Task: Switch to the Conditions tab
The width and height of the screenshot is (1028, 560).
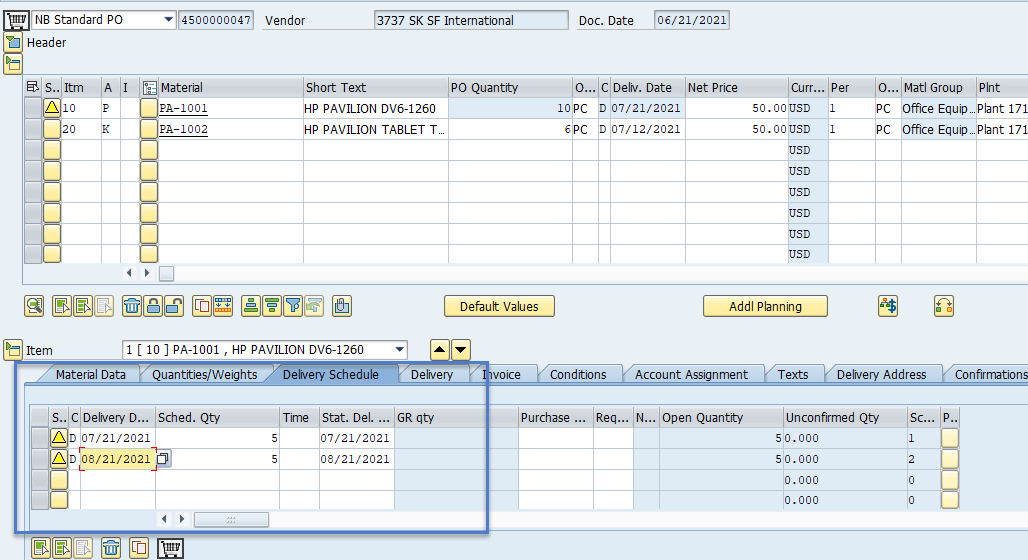Action: click(577, 374)
